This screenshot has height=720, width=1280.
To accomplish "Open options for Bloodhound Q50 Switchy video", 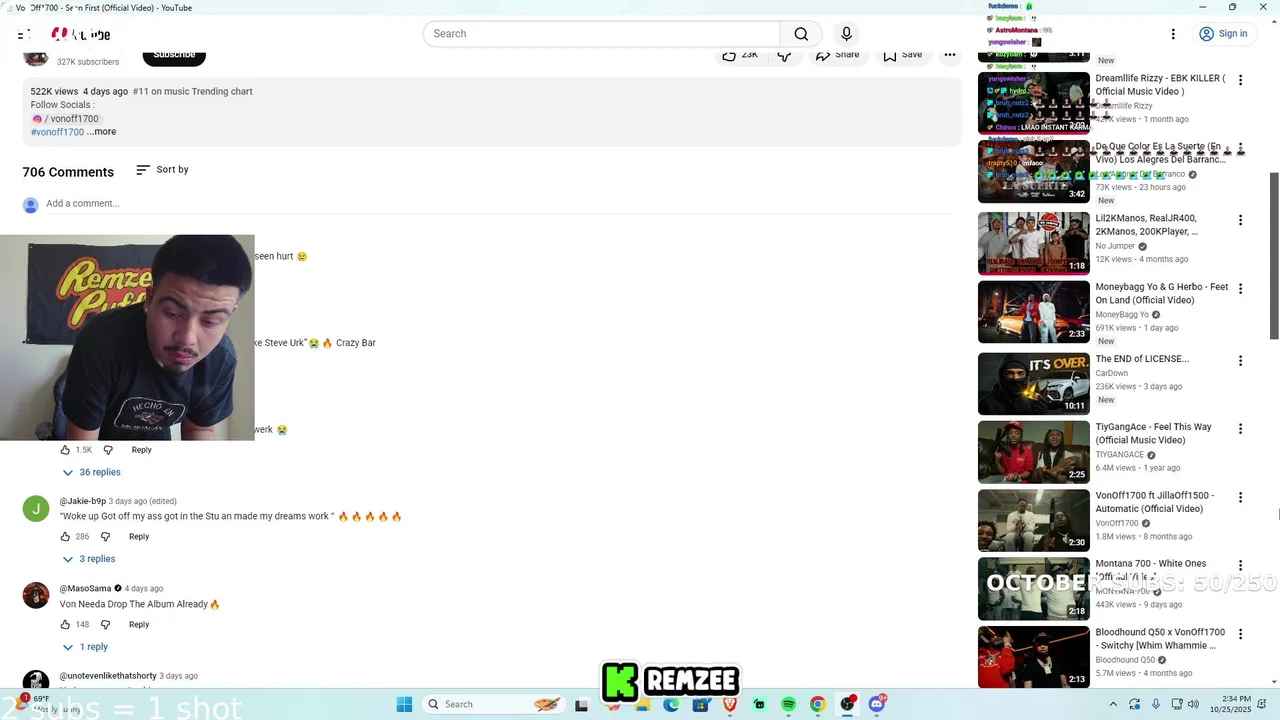I will pos(1240,635).
